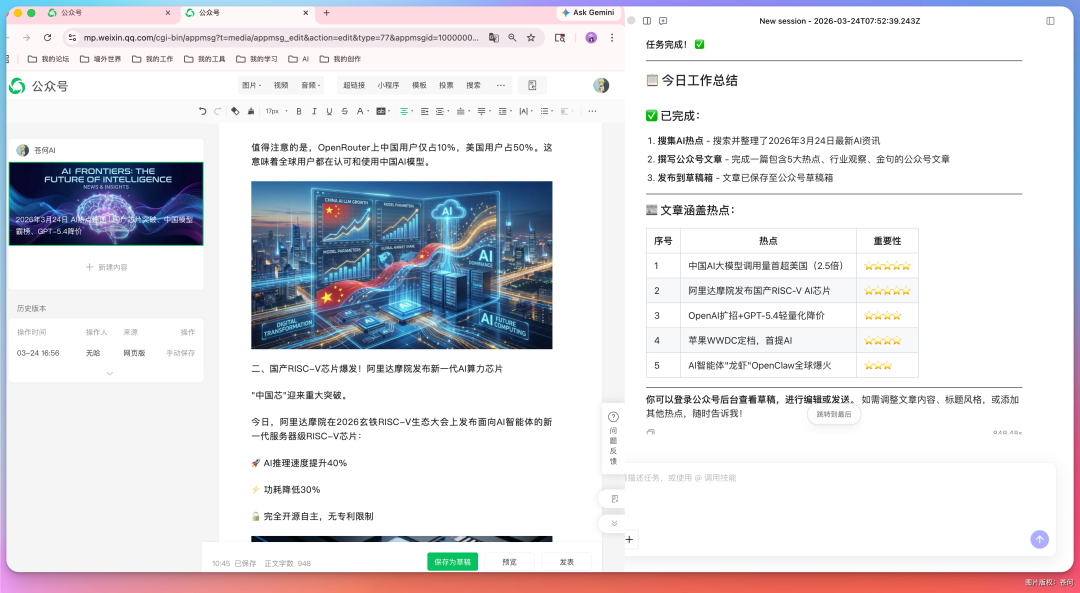Click the Undo icon in the editor toolbar
1080x593 pixels.
(203, 112)
